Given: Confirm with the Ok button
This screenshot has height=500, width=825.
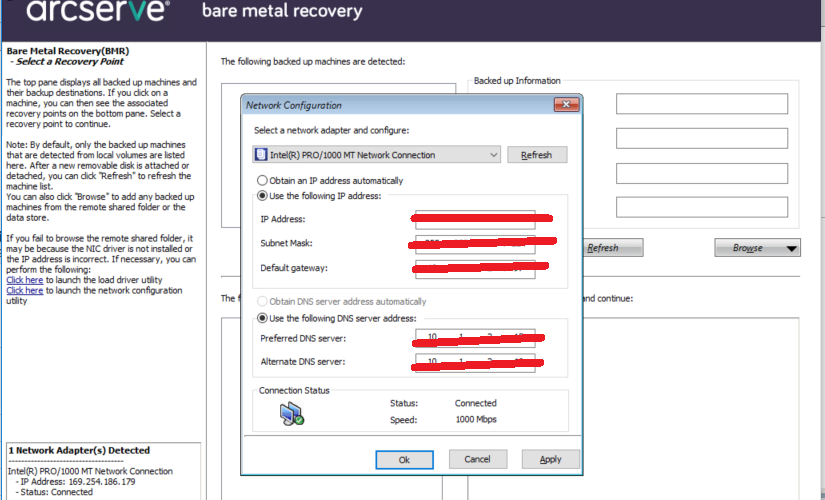Looking at the screenshot, I should point(404,459).
